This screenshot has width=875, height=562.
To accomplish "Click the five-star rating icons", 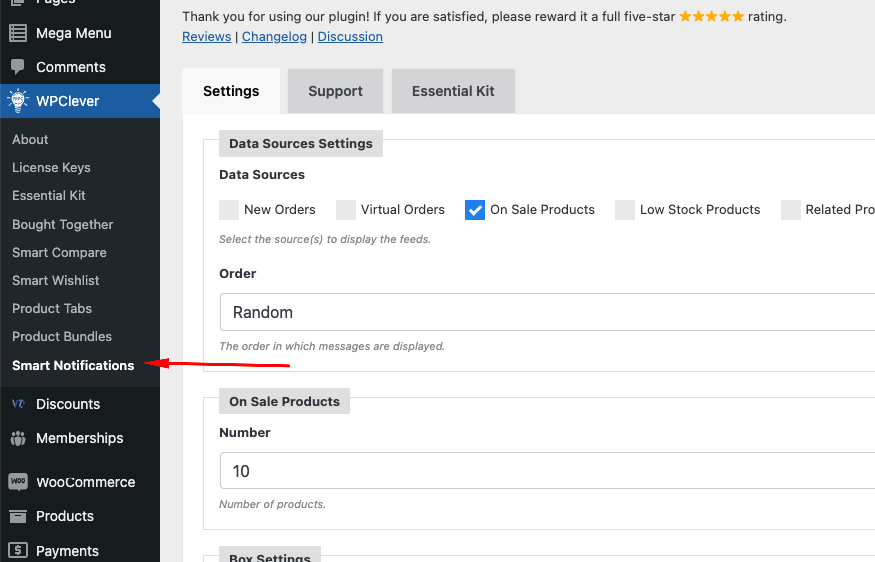I will pos(711,17).
